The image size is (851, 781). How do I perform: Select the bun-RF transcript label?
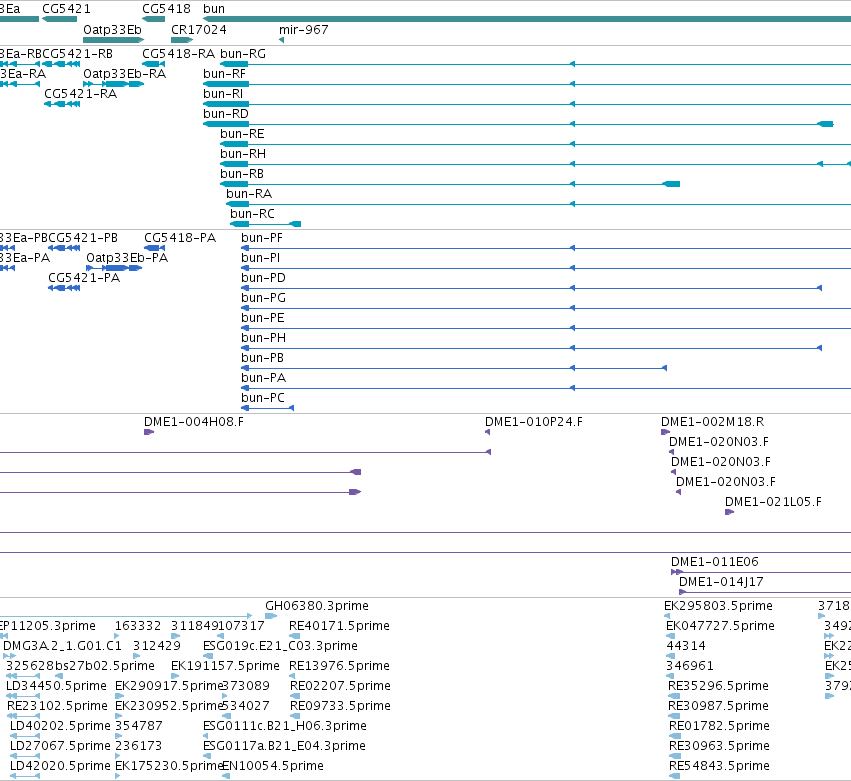(x=225, y=74)
